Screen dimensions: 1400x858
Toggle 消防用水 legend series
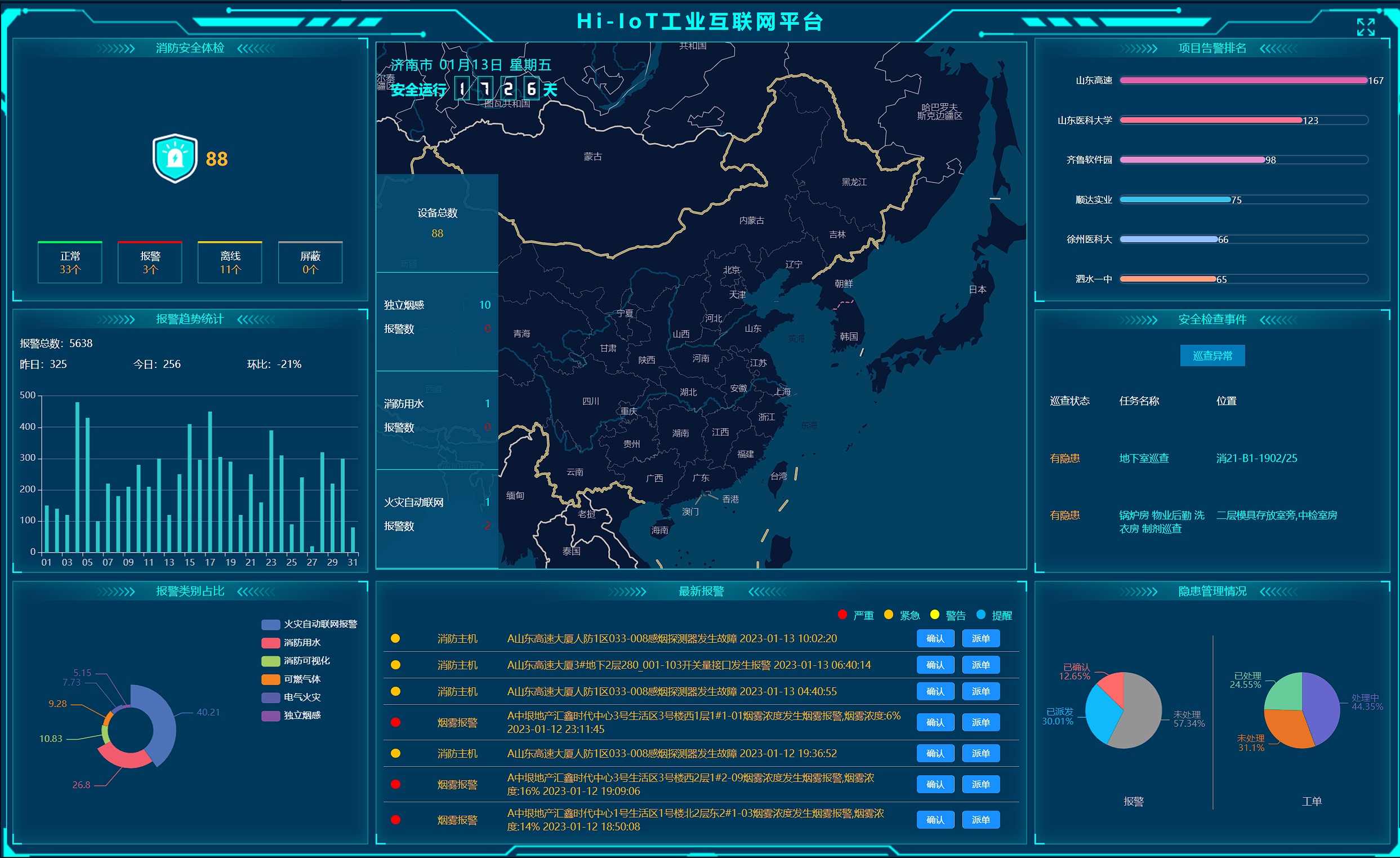click(291, 642)
